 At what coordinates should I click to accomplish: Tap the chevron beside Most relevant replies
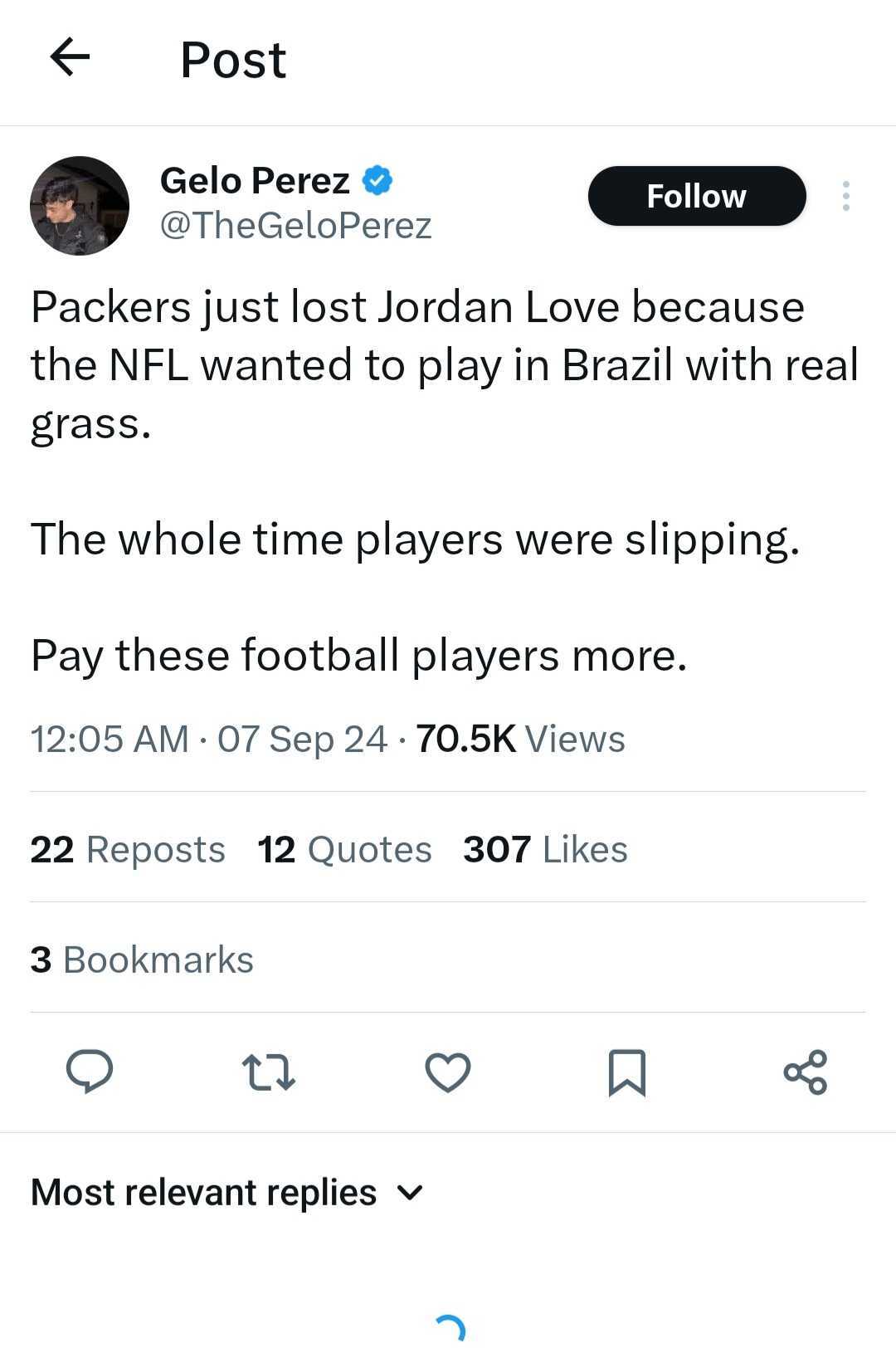[x=410, y=1193]
